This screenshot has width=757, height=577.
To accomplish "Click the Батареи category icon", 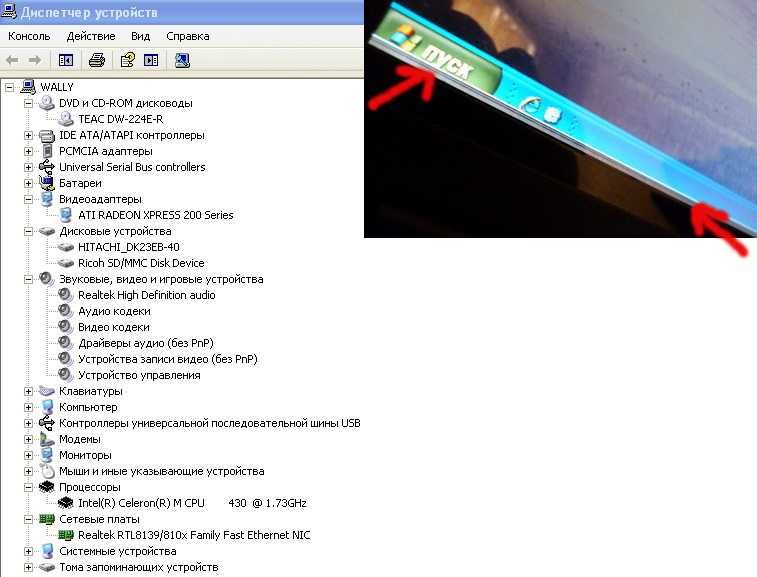I will [47, 183].
